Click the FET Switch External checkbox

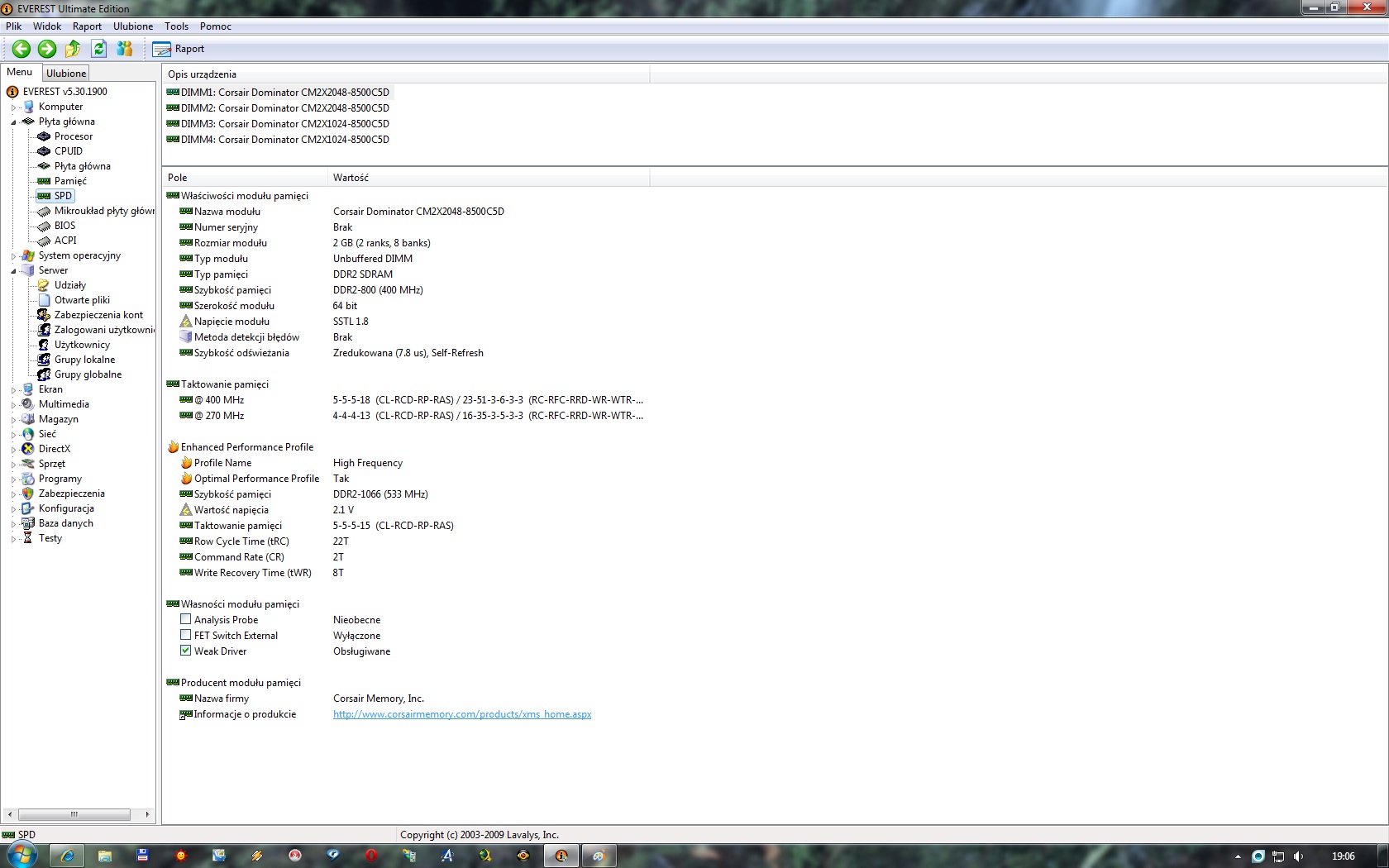point(186,635)
